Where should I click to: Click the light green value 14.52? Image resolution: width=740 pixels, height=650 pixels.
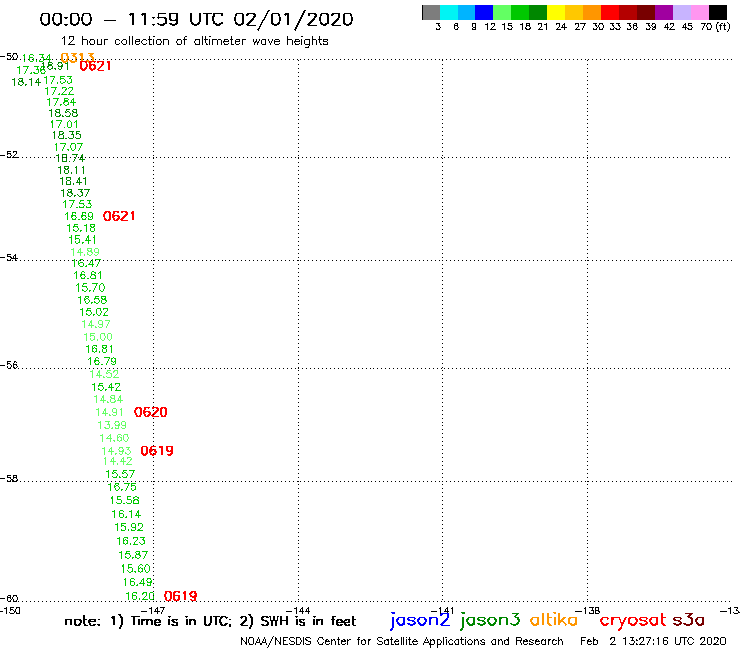coord(104,374)
